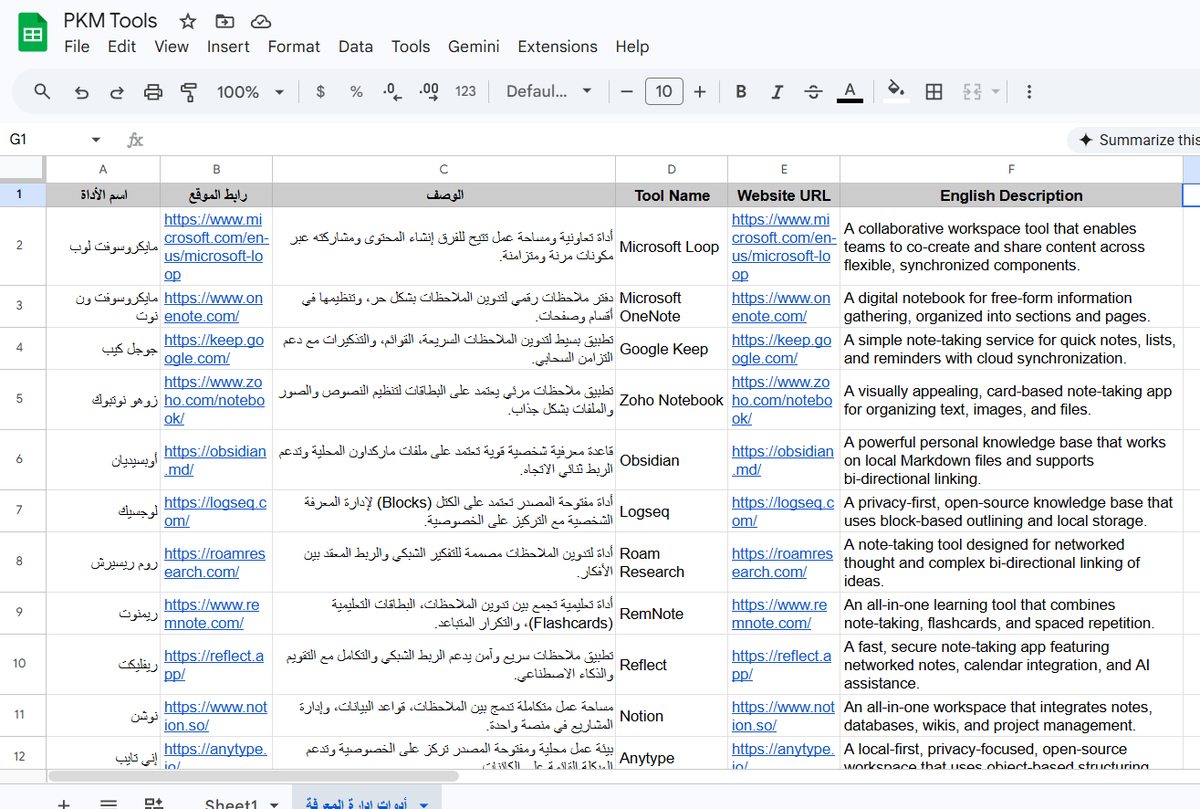Toggle bold formatting
This screenshot has height=809, width=1200.
(741, 92)
